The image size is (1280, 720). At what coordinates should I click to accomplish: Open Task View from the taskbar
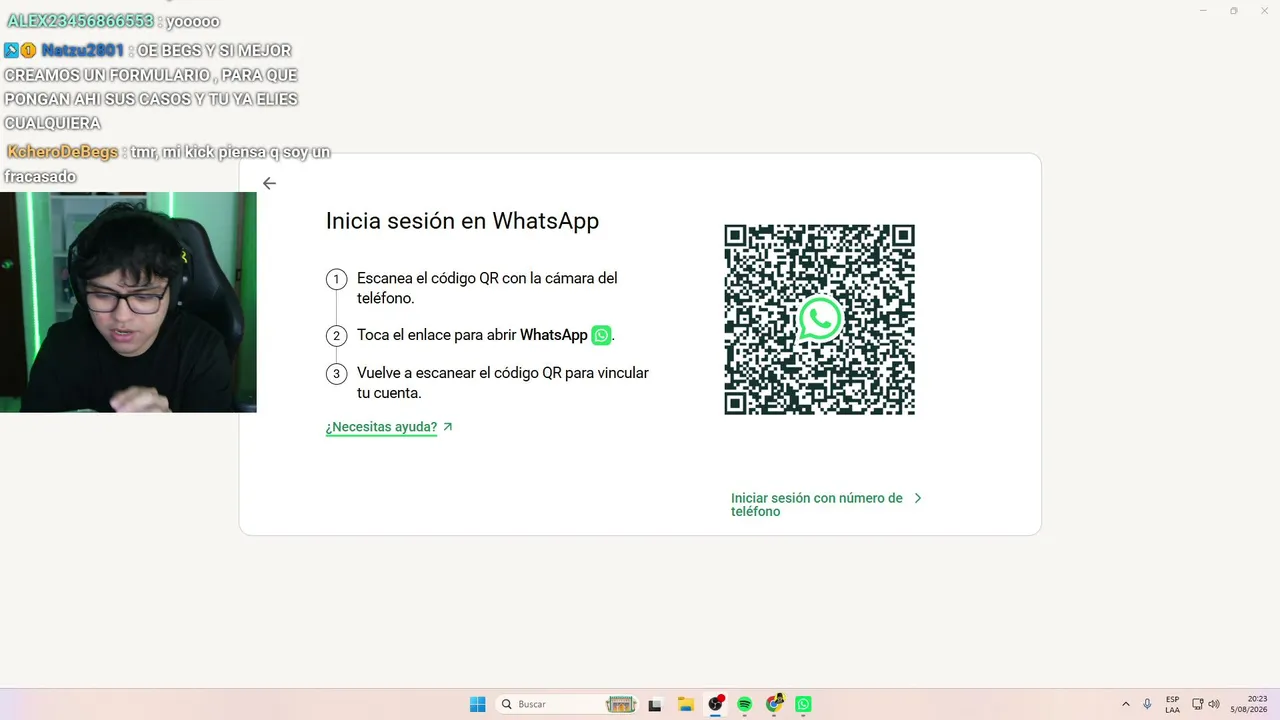pos(655,704)
